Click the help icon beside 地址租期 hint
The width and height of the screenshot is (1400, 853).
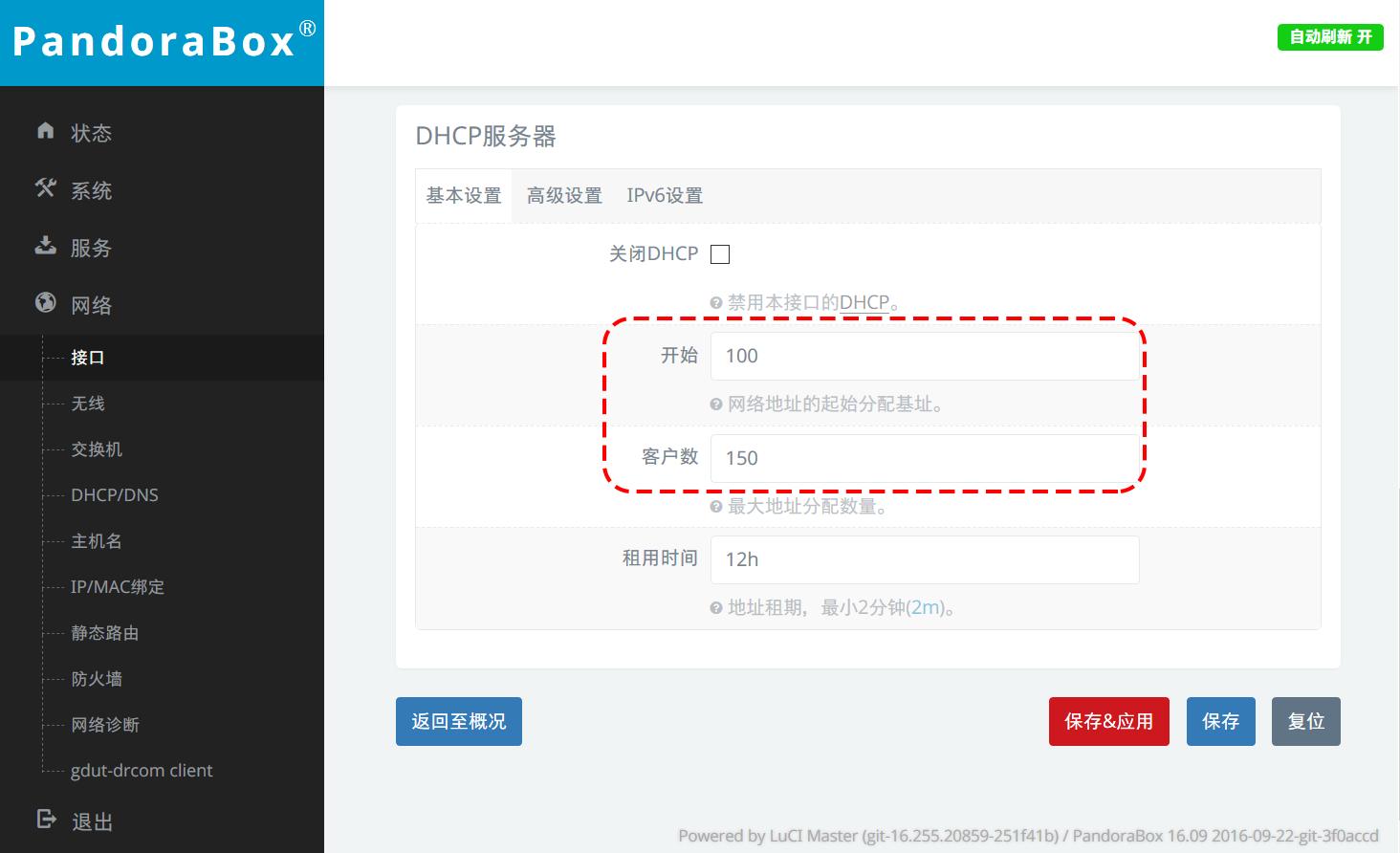coord(715,607)
